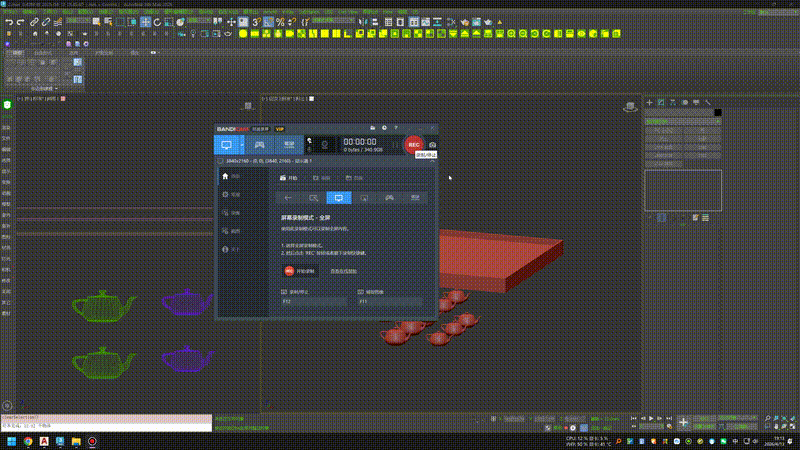Toggle the pause hotkey checkbox
The width and height of the screenshot is (800, 450).
[x=360, y=291]
